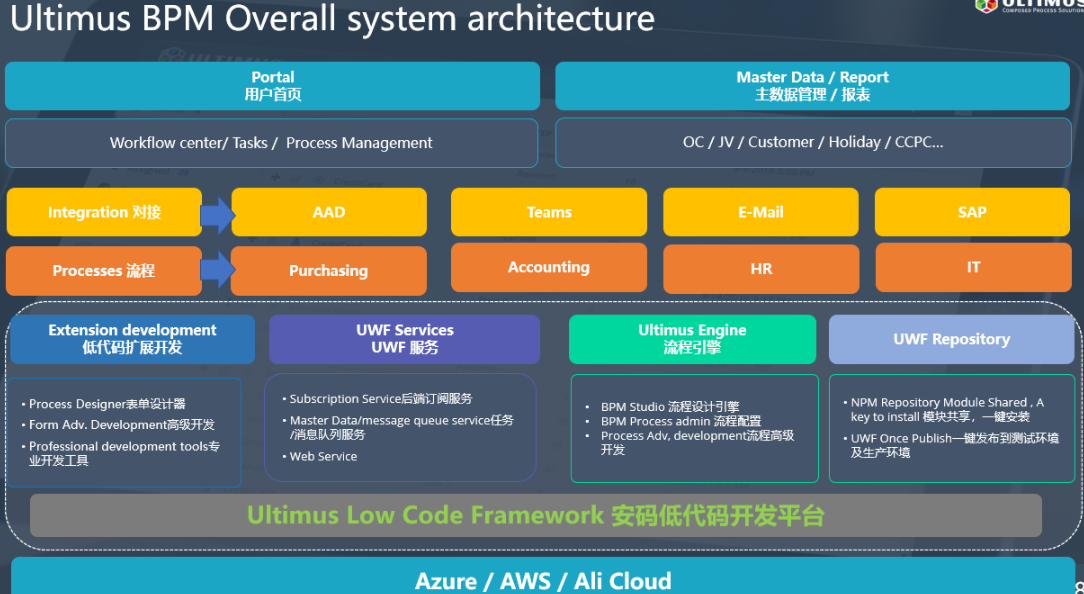
Task: Select the AAD integration block
Action: (x=329, y=212)
